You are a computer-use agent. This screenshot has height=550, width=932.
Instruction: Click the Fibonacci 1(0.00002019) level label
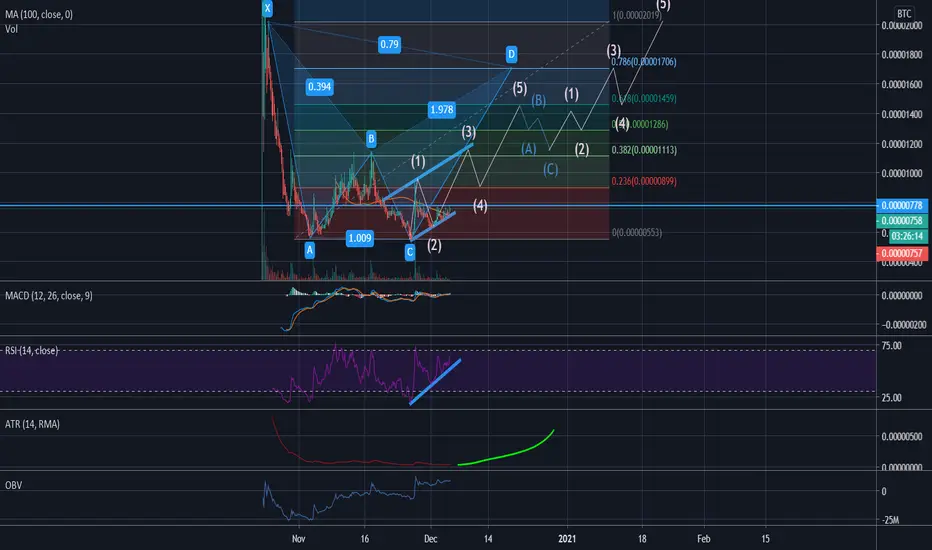tap(635, 15)
